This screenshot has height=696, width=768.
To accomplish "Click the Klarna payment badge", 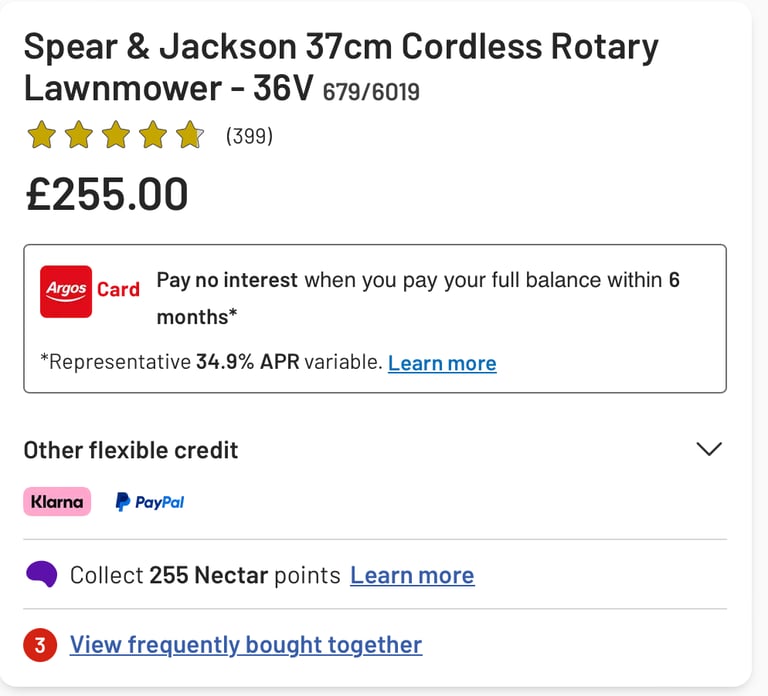I will tap(57, 502).
